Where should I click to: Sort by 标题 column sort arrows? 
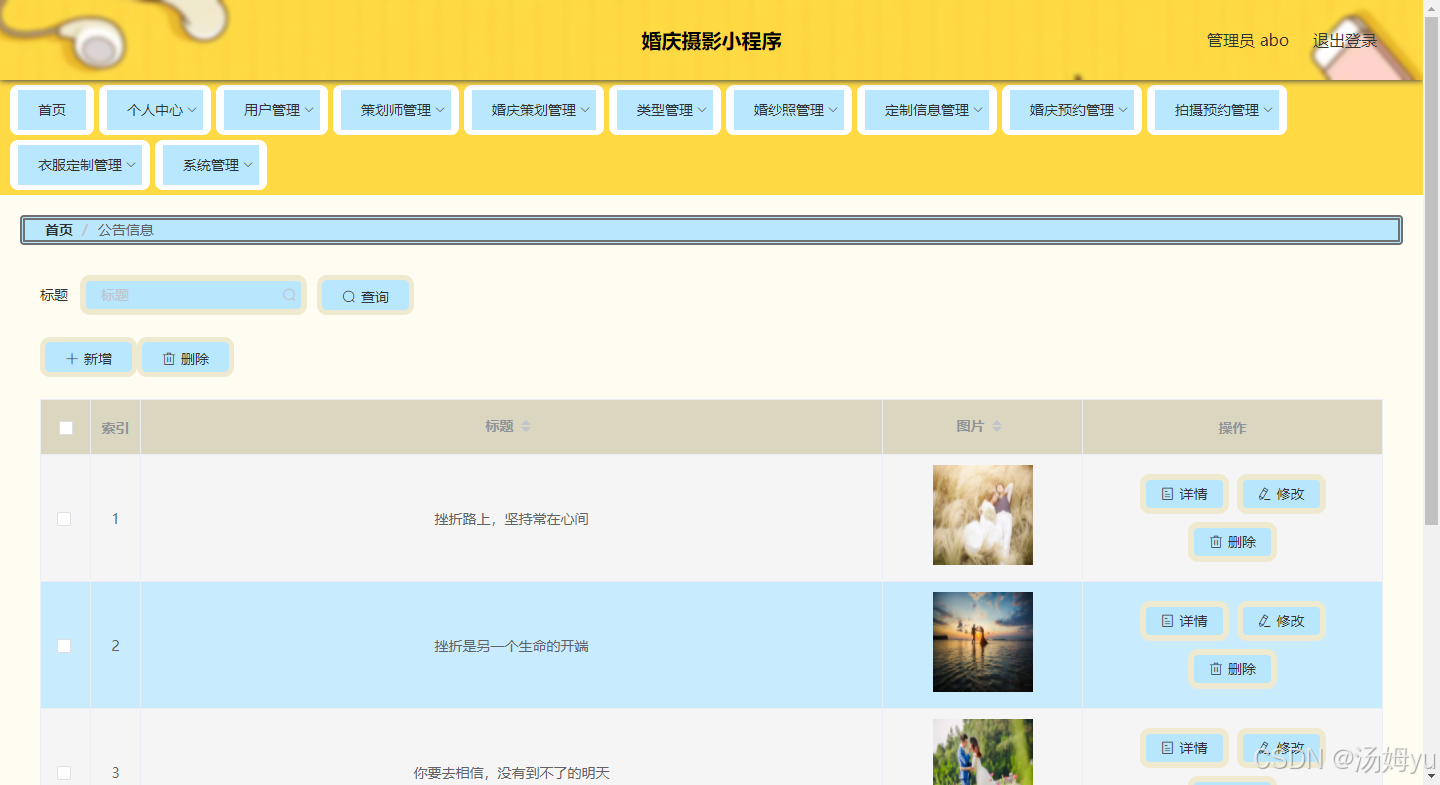pos(526,426)
